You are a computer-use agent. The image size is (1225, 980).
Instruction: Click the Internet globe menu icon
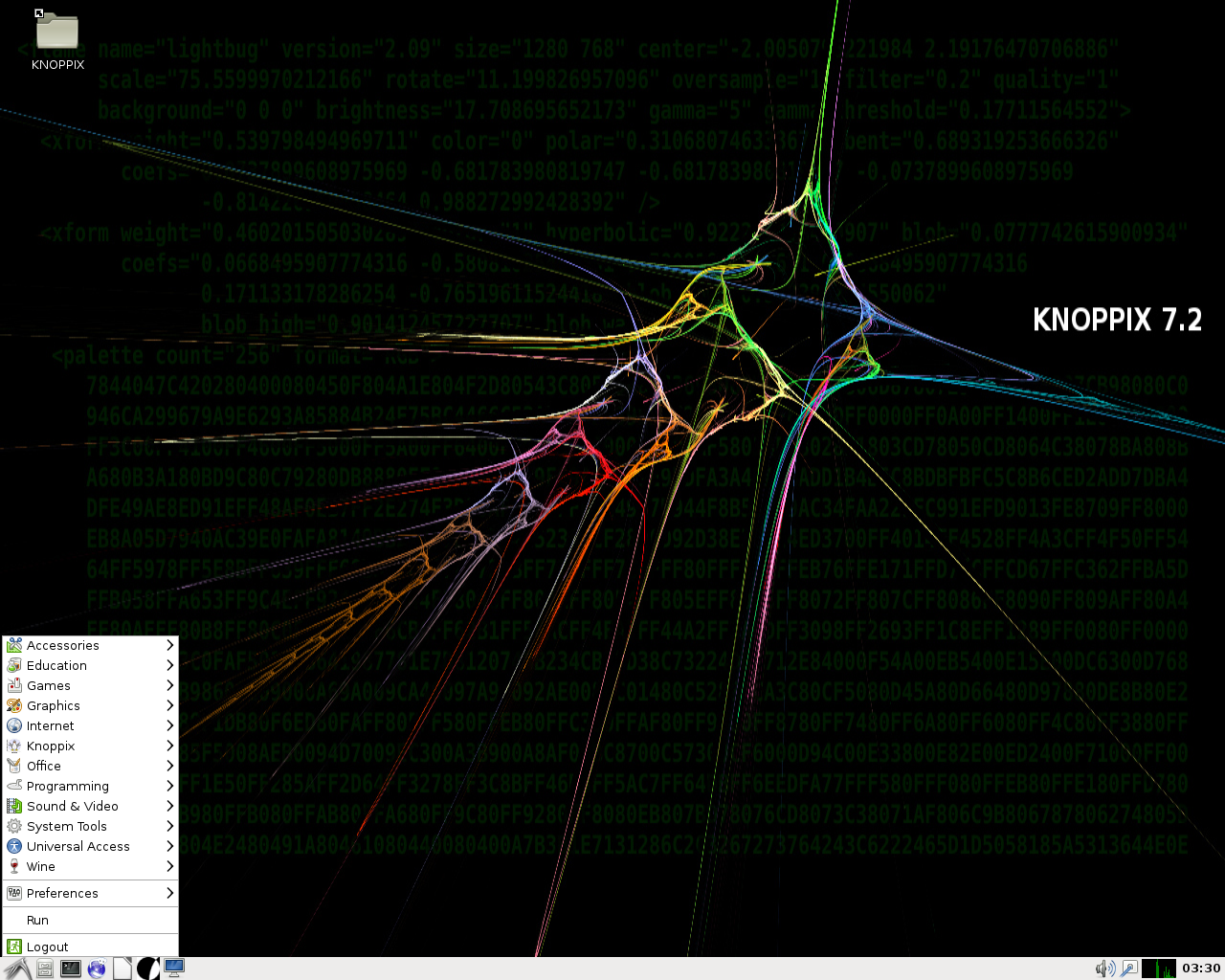[14, 725]
